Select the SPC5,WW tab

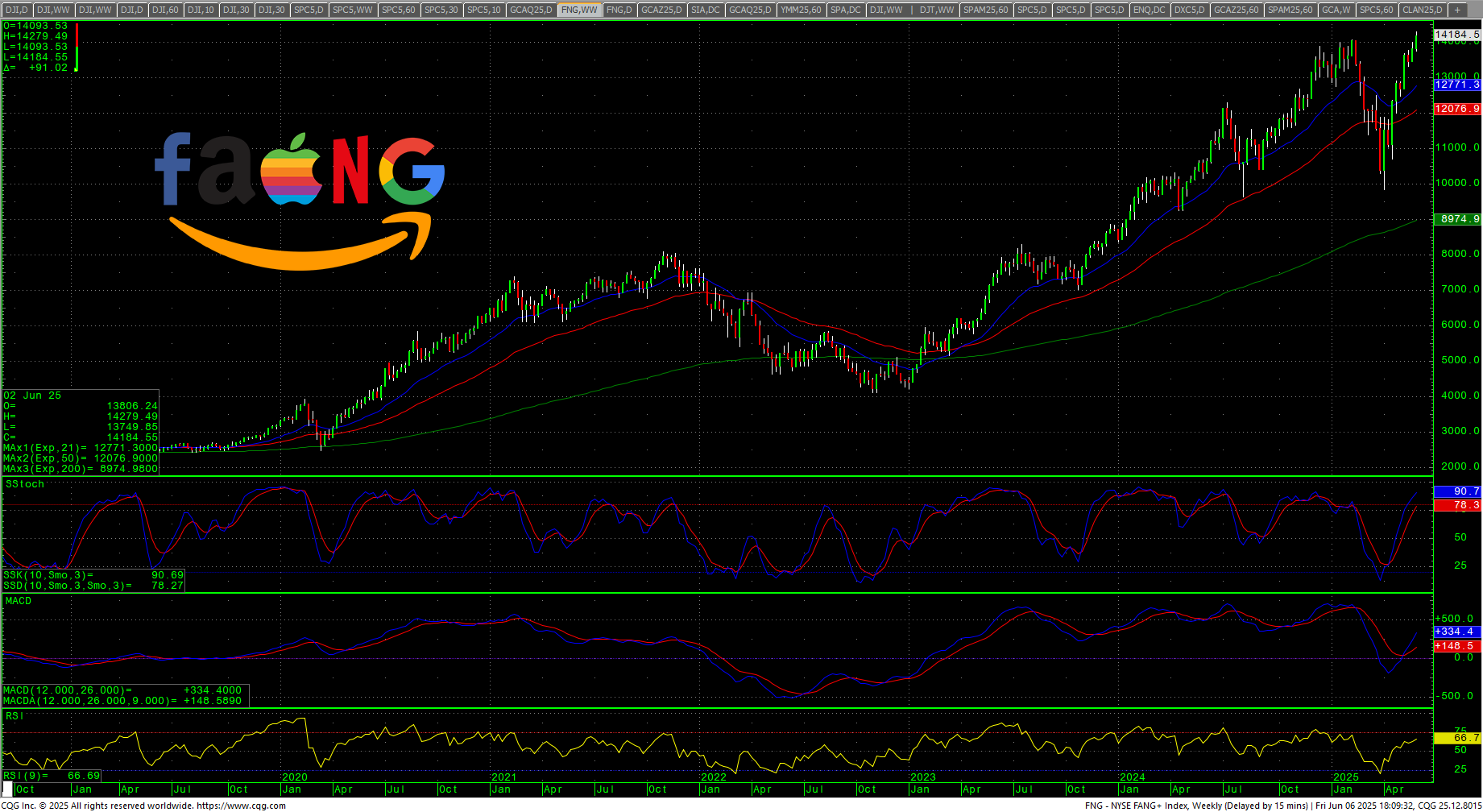(x=353, y=10)
